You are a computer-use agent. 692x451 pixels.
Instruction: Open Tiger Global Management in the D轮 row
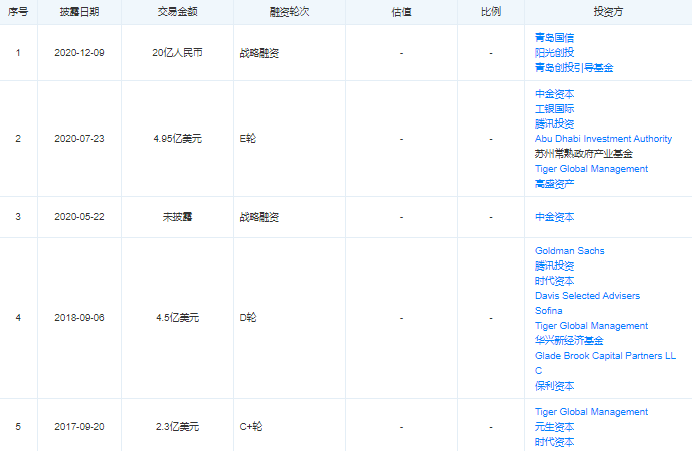591,326
